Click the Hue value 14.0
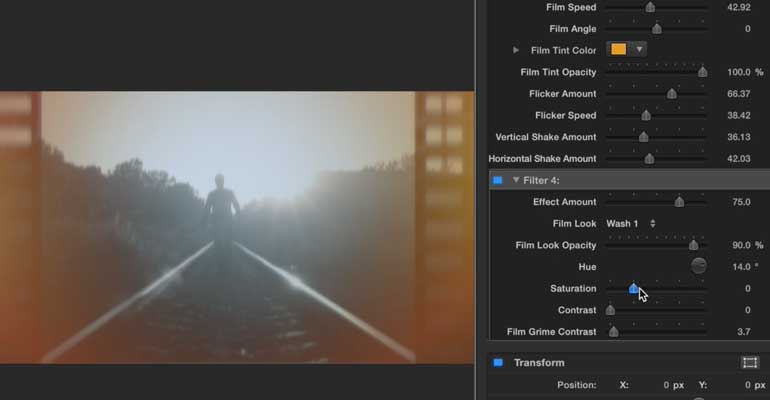The width and height of the screenshot is (770, 400). click(741, 267)
